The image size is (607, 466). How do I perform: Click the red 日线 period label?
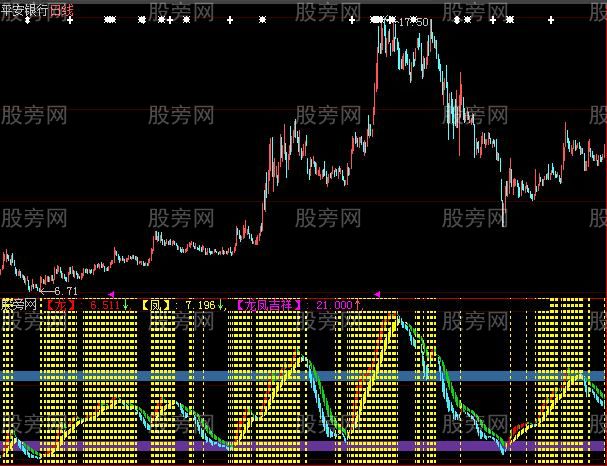62,8
